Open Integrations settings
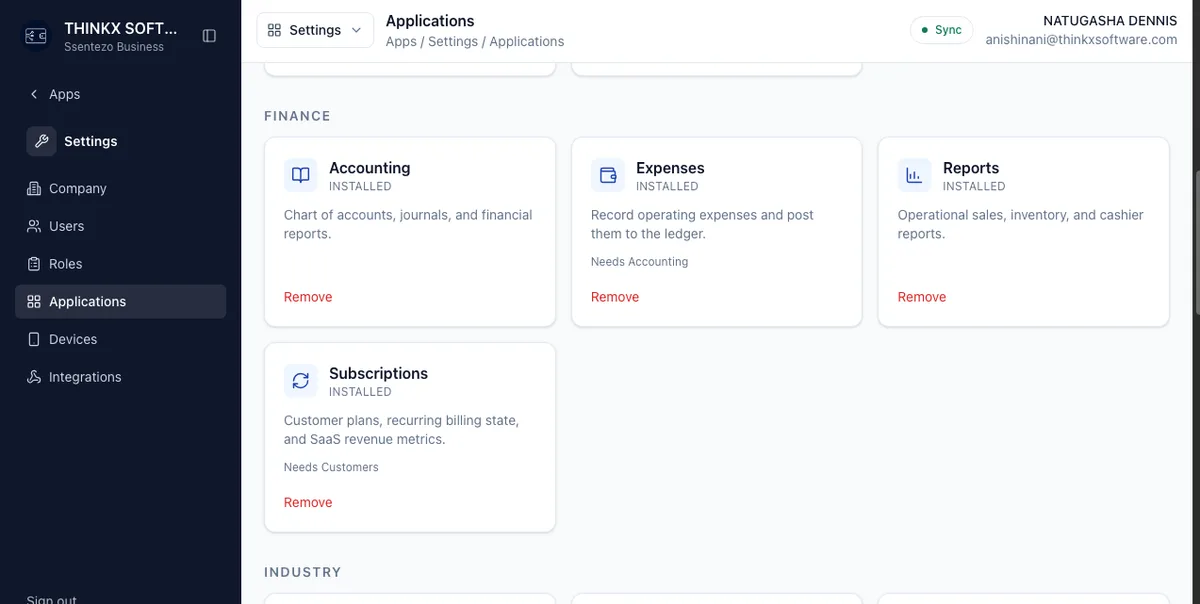Viewport: 1200px width, 604px height. click(x=120, y=377)
